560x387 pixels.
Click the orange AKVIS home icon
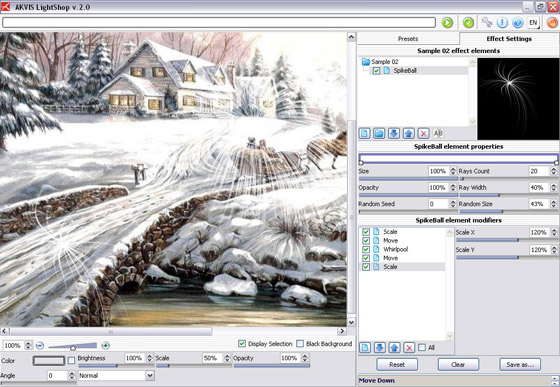[552, 22]
